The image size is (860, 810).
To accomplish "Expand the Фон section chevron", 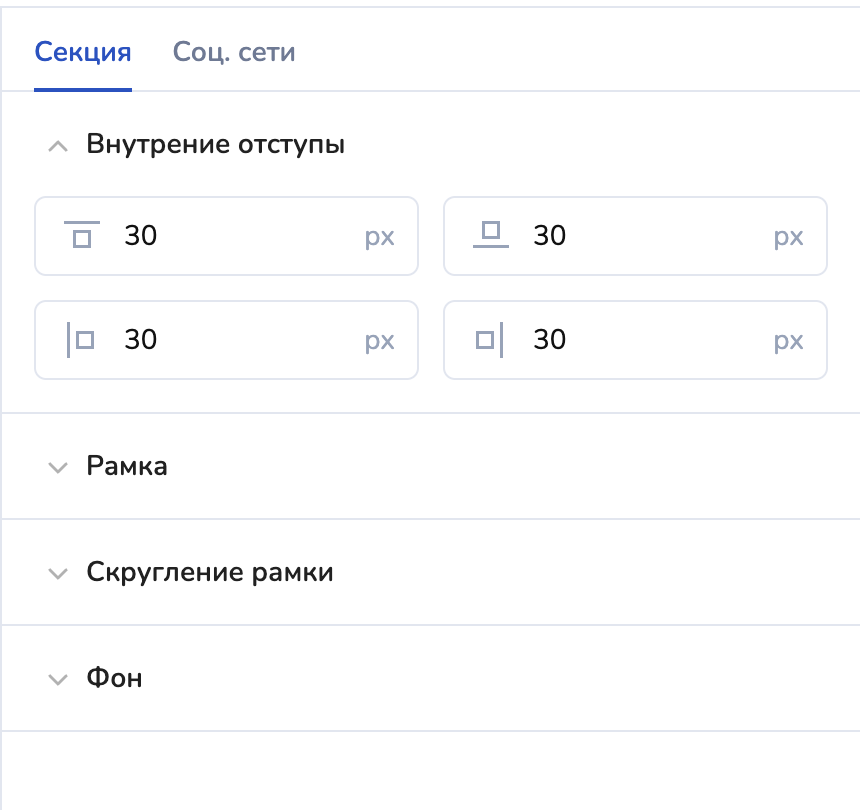I will coord(58,679).
